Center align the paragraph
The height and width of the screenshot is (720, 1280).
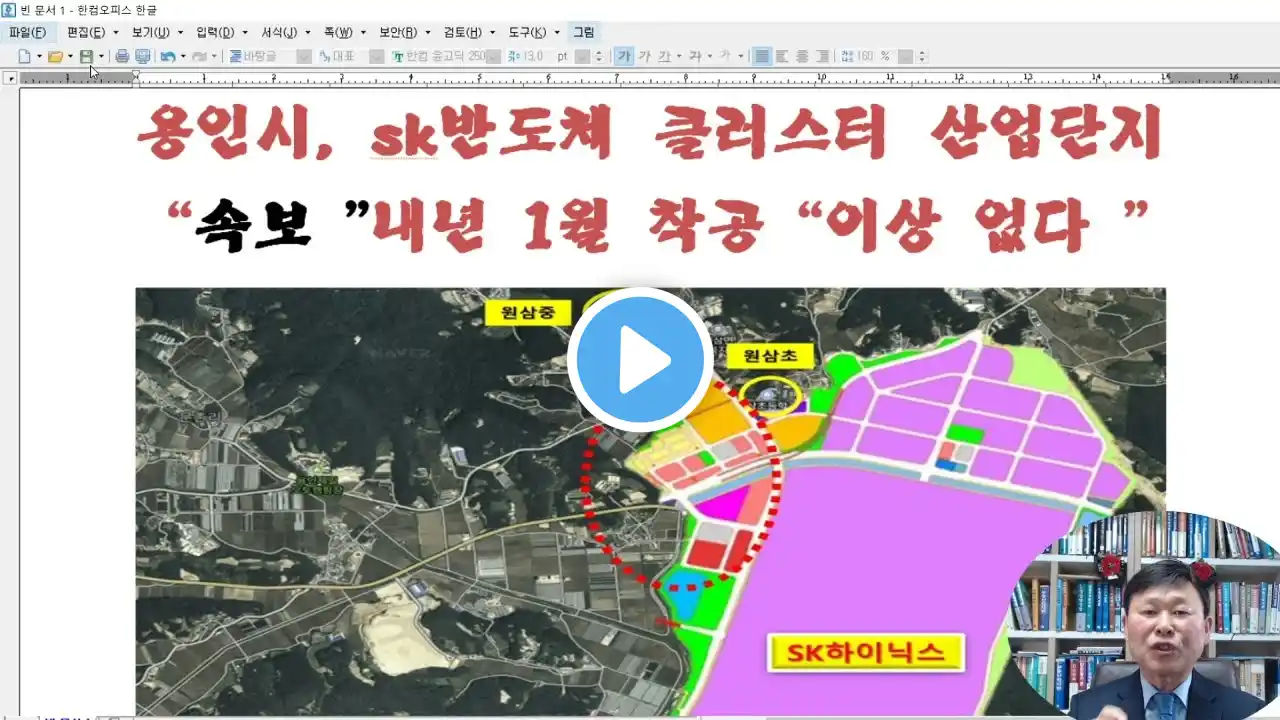(x=802, y=56)
